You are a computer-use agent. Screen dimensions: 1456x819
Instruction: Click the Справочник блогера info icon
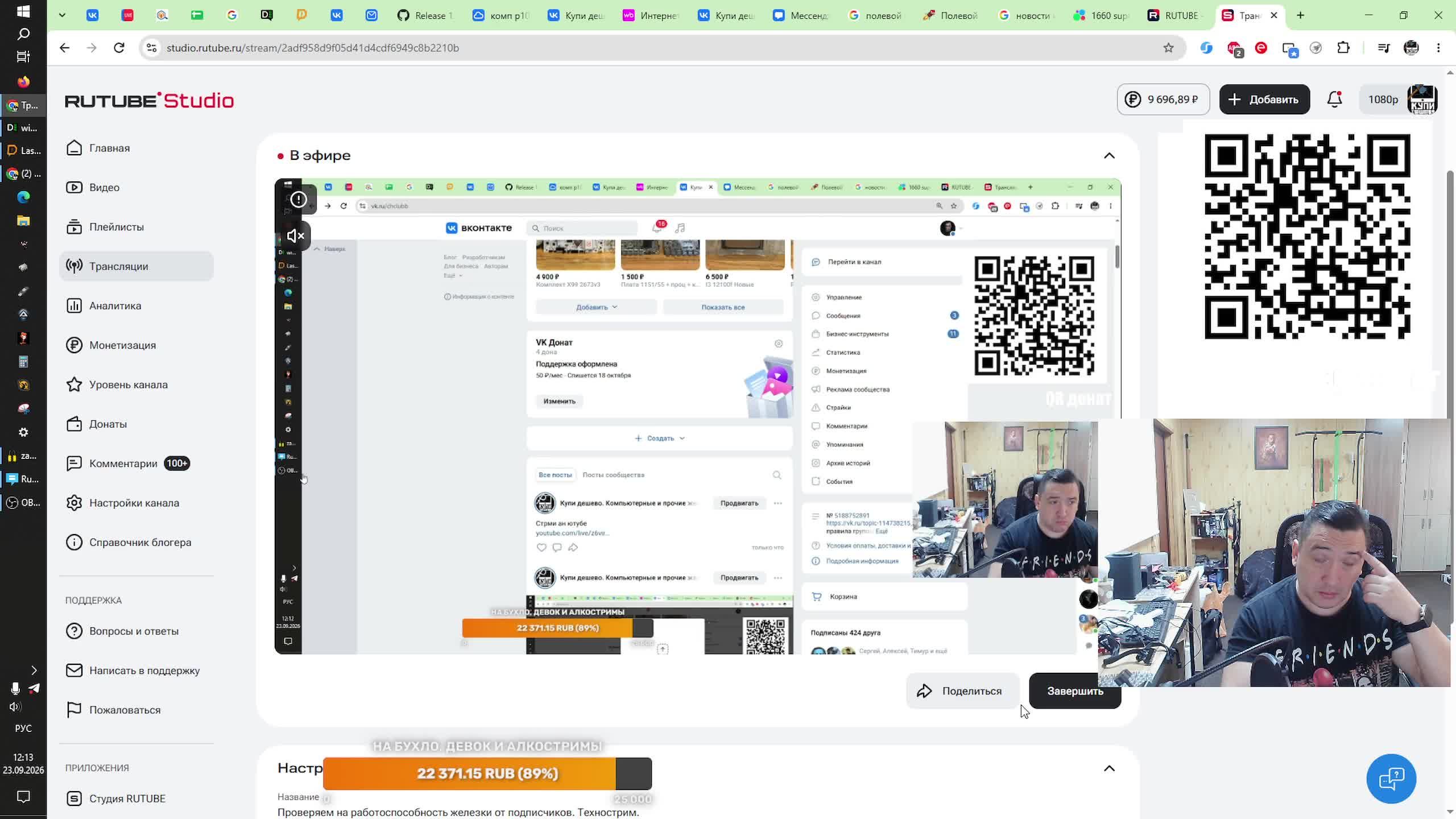(x=74, y=542)
